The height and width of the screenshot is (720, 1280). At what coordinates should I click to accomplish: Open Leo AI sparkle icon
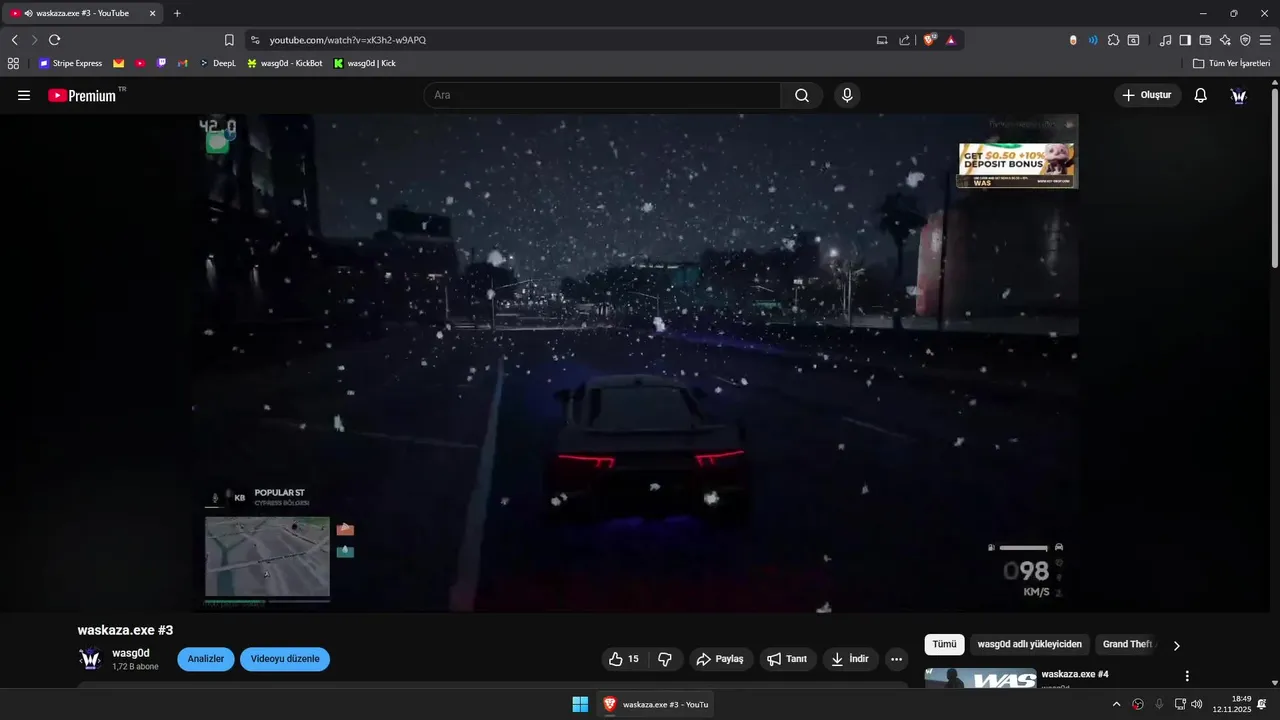1225,40
